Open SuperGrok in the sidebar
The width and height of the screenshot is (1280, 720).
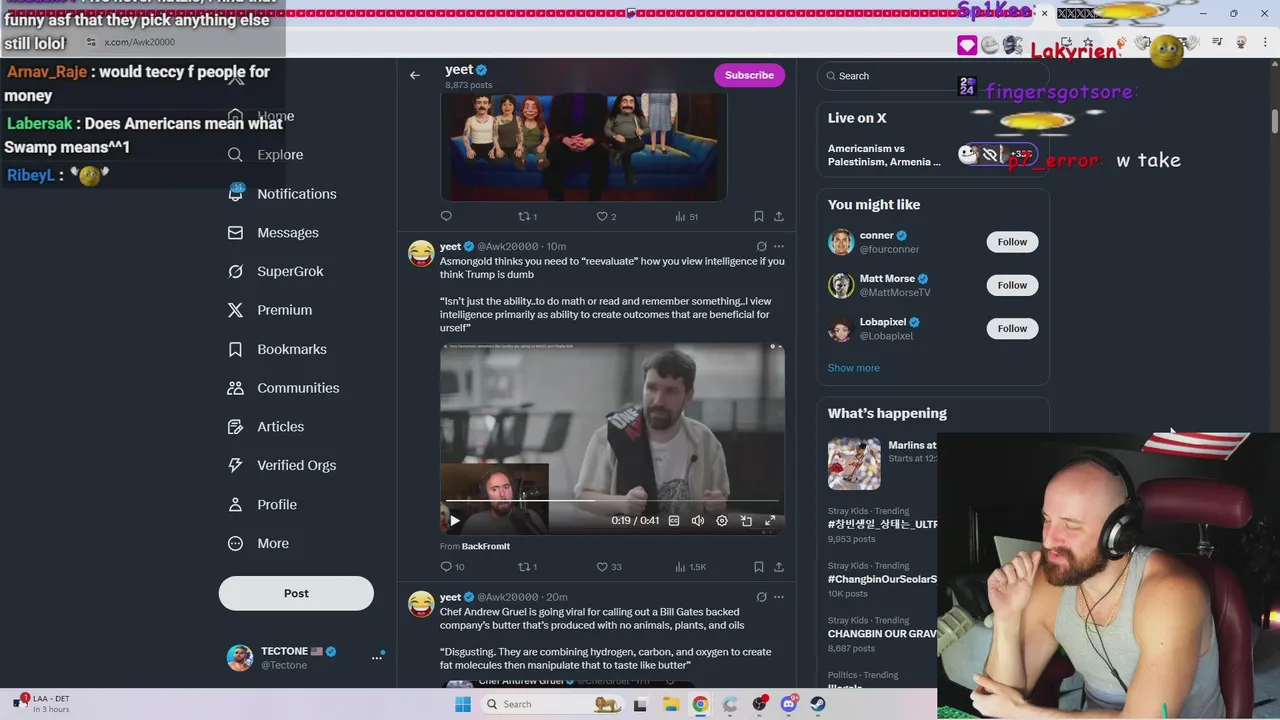click(x=276, y=271)
